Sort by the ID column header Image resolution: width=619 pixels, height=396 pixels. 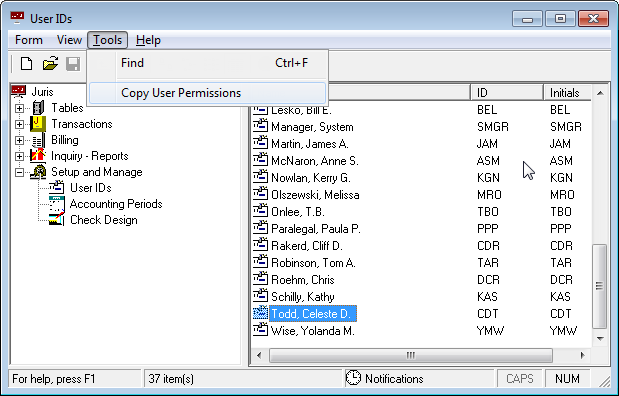(507, 92)
